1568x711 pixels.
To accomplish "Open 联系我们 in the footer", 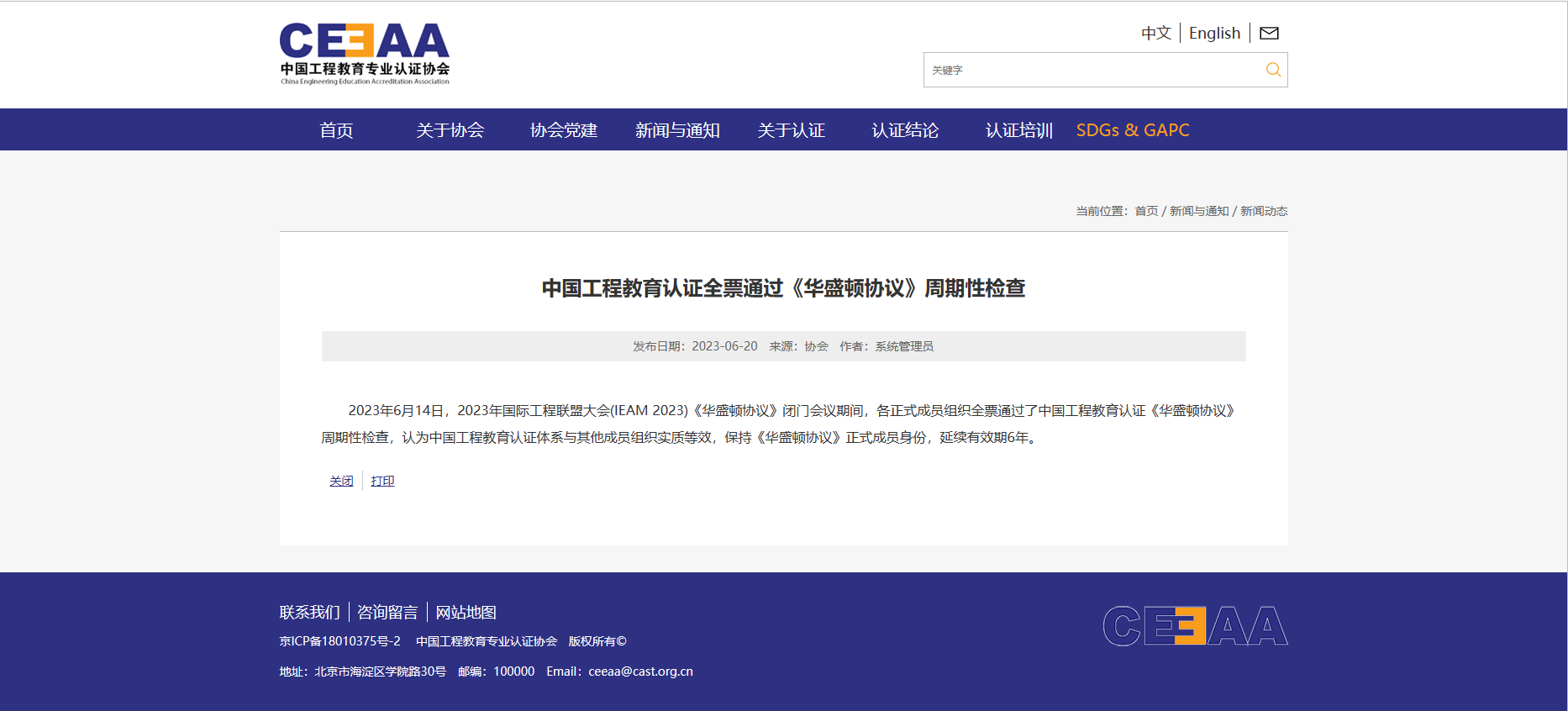I will point(309,613).
